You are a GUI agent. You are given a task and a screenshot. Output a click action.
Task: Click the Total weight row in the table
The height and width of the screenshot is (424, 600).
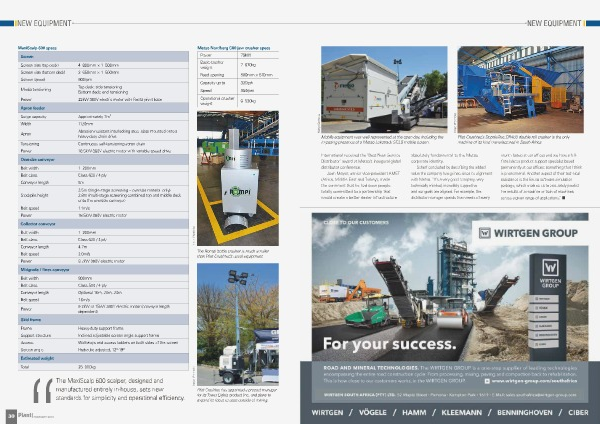point(103,367)
